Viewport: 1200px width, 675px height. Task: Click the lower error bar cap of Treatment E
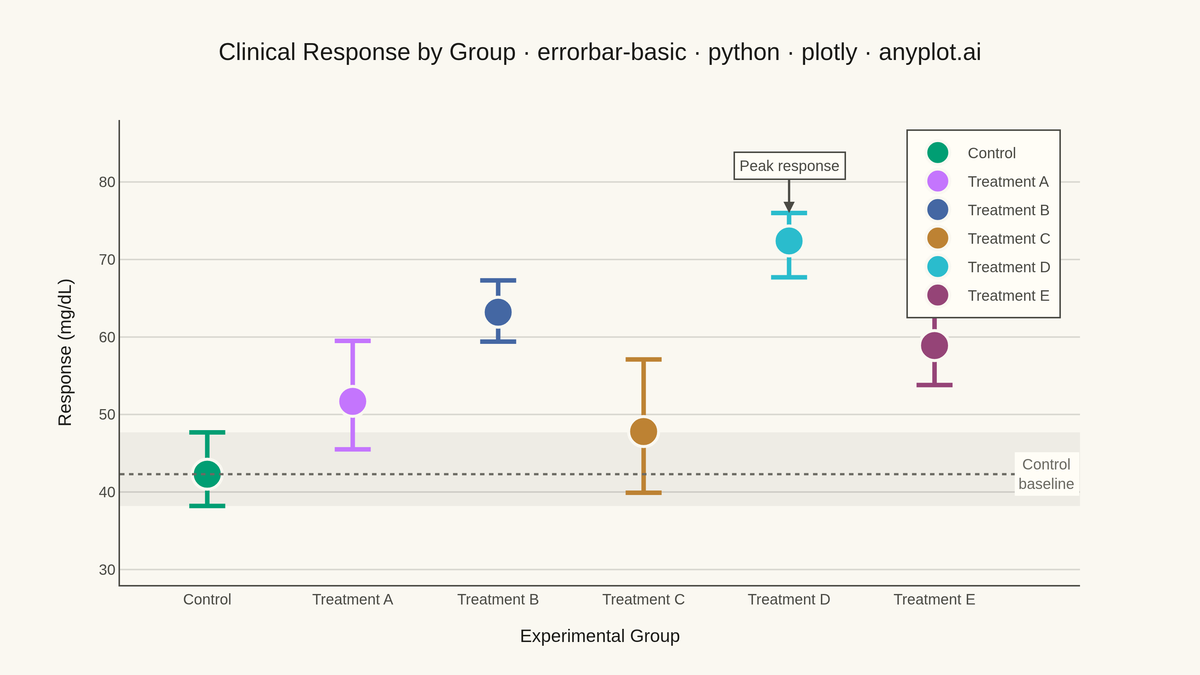click(x=934, y=385)
